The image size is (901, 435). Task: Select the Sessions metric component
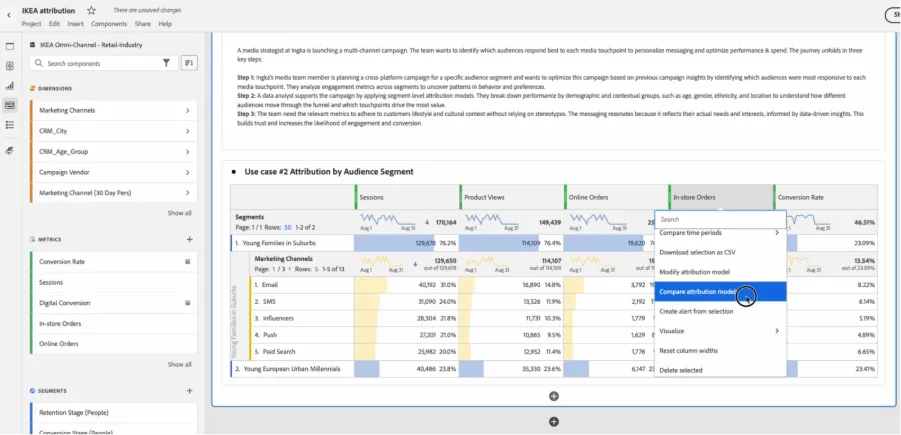[113, 282]
